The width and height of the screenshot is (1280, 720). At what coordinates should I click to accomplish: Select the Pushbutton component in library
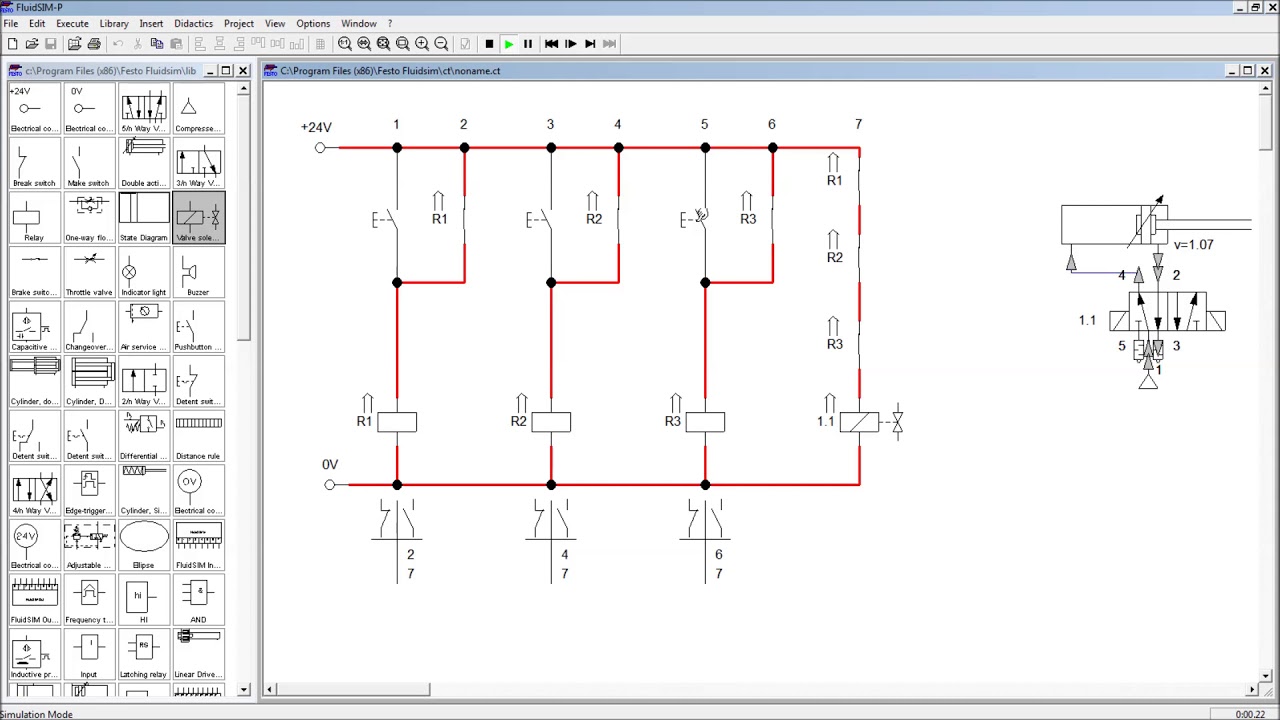[198, 327]
